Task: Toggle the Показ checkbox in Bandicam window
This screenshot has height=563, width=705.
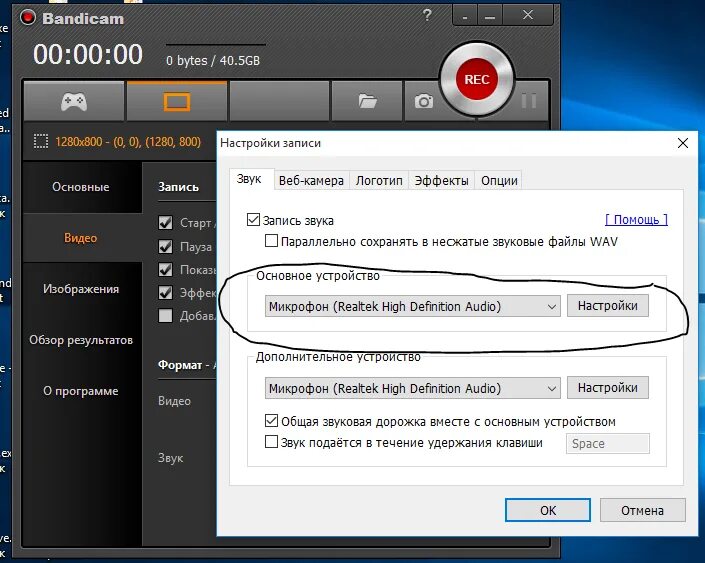Action: point(165,270)
